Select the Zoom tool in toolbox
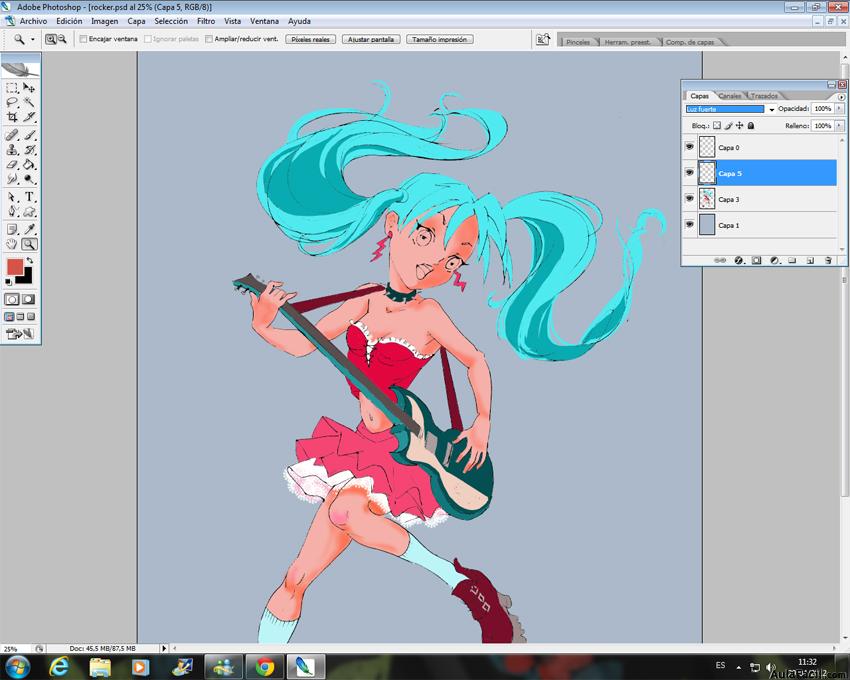This screenshot has width=850, height=680. point(29,244)
